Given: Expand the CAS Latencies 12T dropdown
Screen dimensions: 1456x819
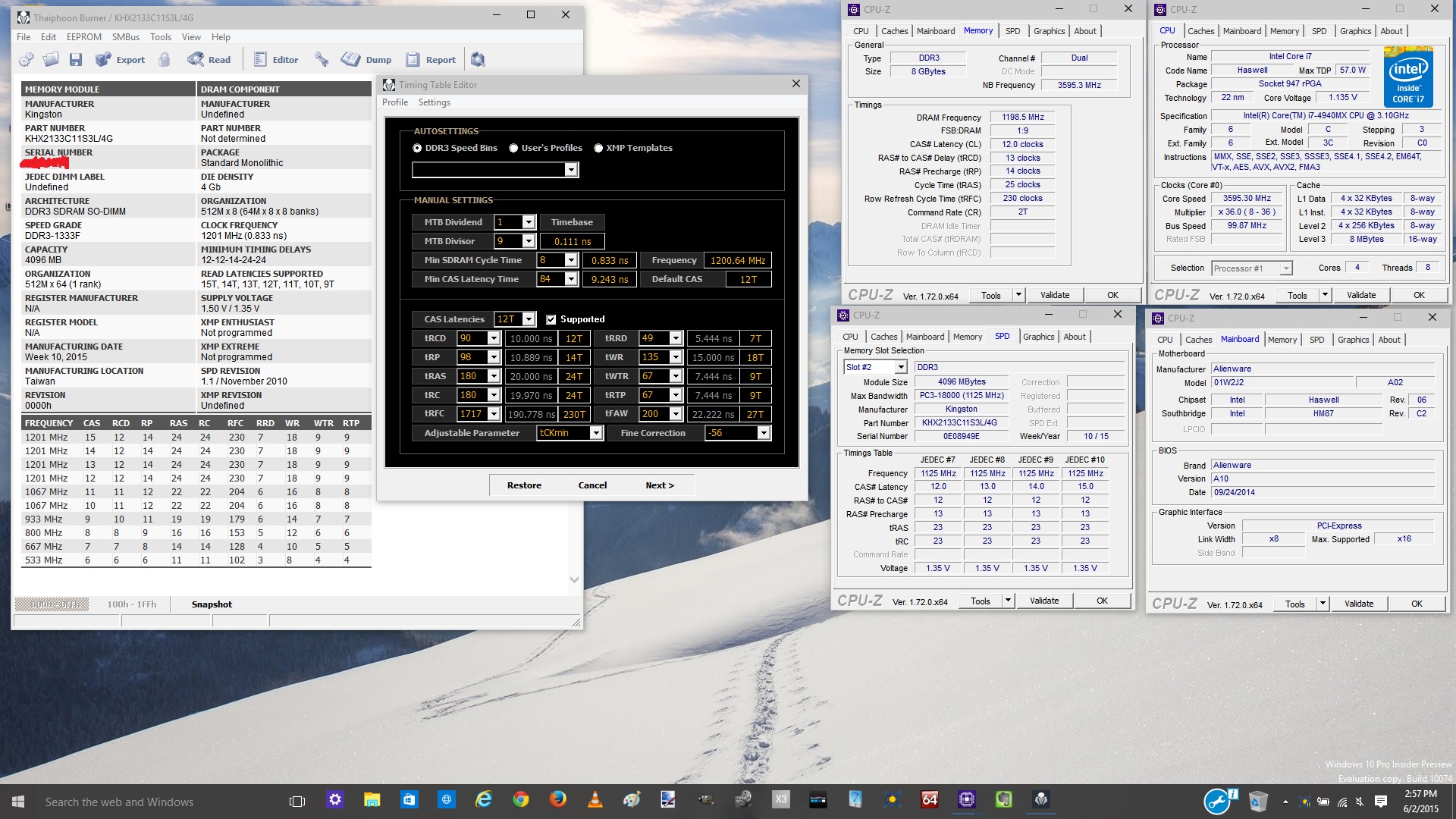Looking at the screenshot, I should point(529,319).
